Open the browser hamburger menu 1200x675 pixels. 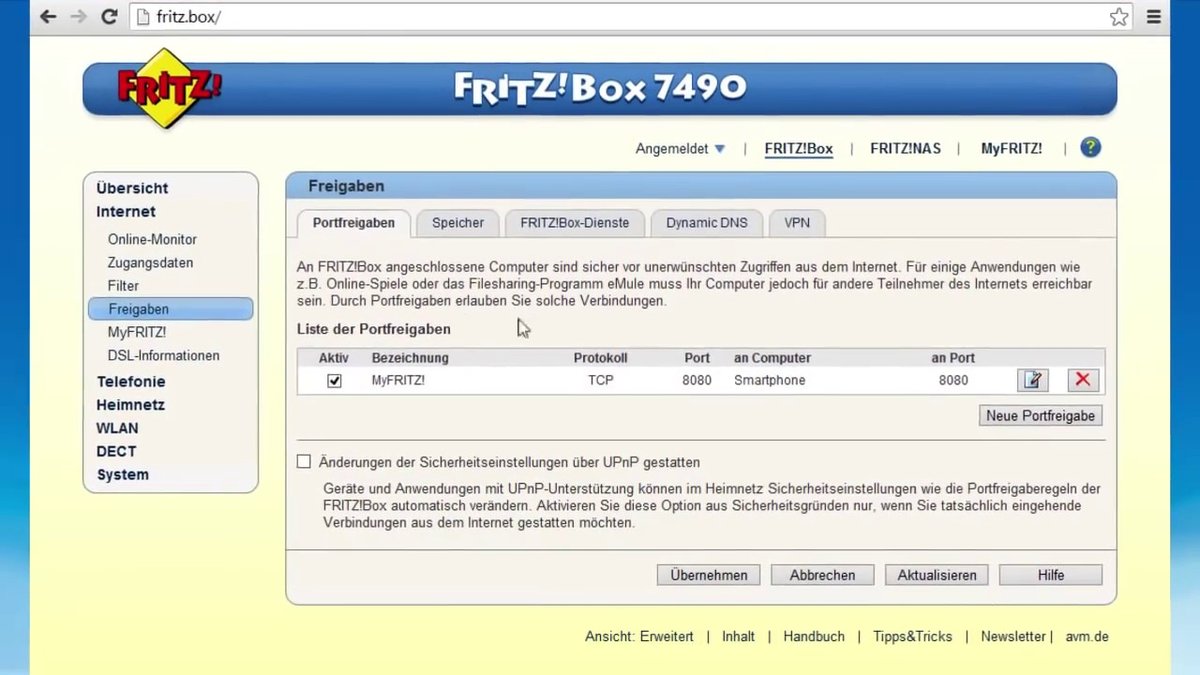click(x=1152, y=16)
